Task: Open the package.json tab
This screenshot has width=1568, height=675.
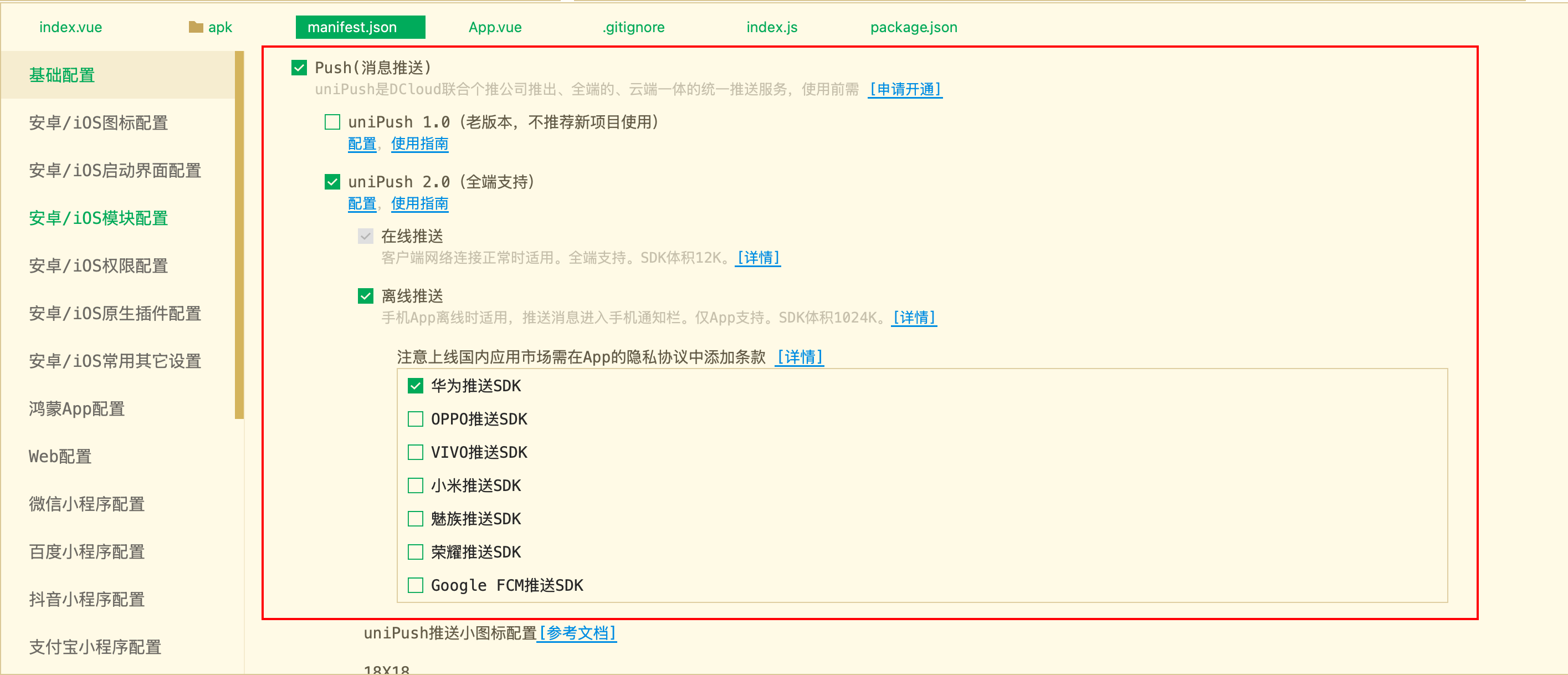Action: (914, 27)
